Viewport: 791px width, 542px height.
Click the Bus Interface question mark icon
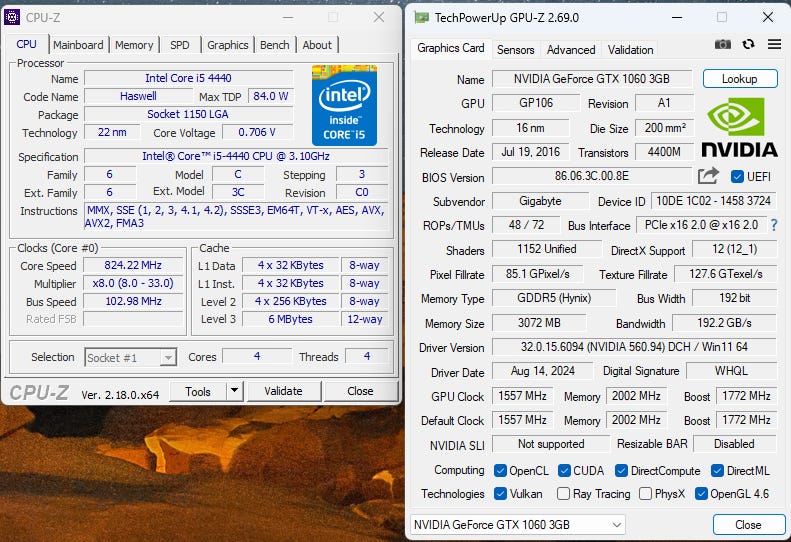pyautogui.click(x=774, y=226)
